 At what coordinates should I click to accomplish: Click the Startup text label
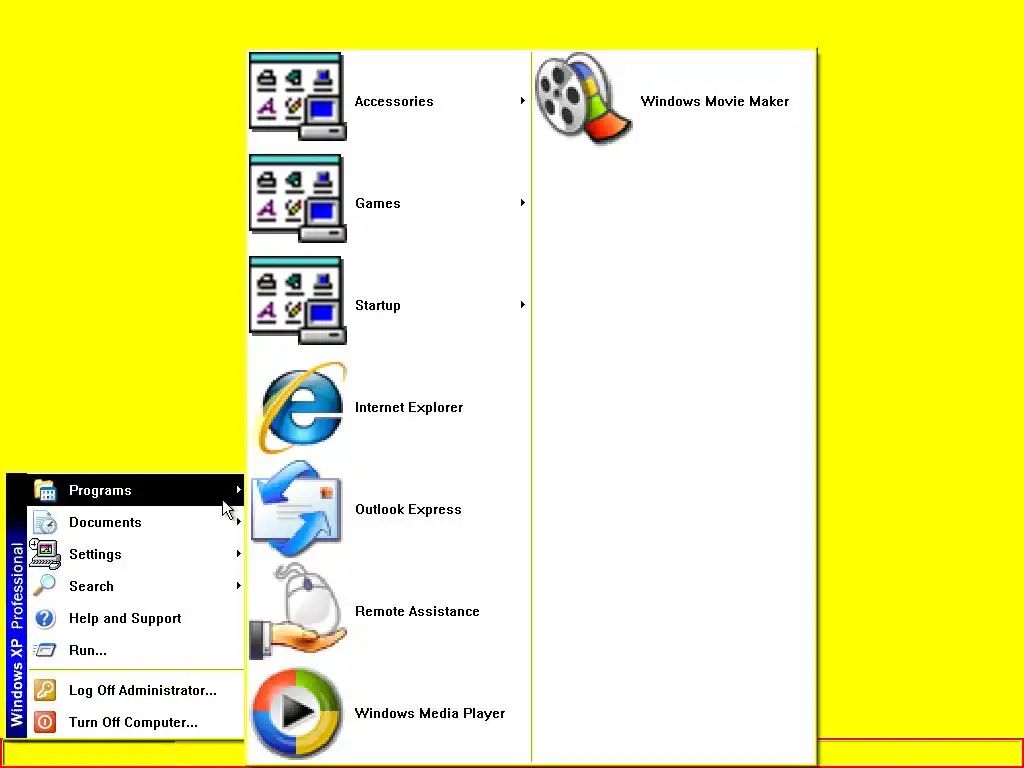click(377, 306)
